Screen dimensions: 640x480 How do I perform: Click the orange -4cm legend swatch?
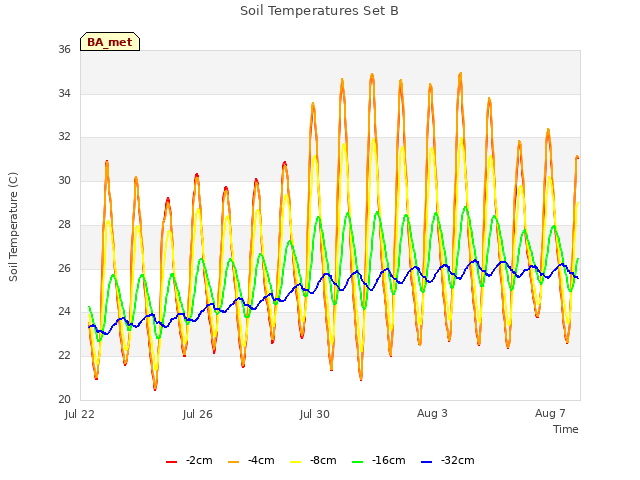(x=233, y=462)
